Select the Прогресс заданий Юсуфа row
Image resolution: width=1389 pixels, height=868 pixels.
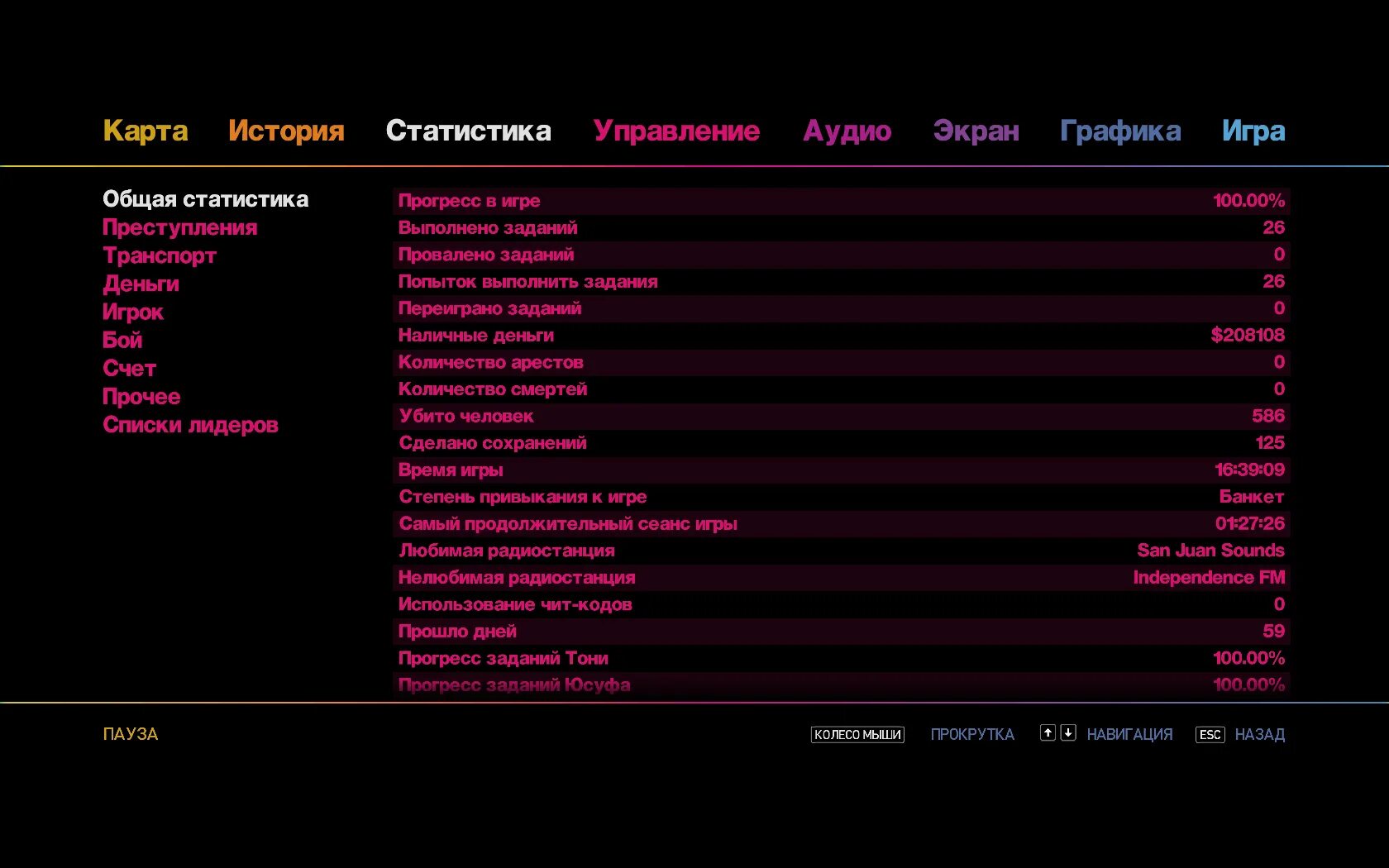click(x=842, y=684)
